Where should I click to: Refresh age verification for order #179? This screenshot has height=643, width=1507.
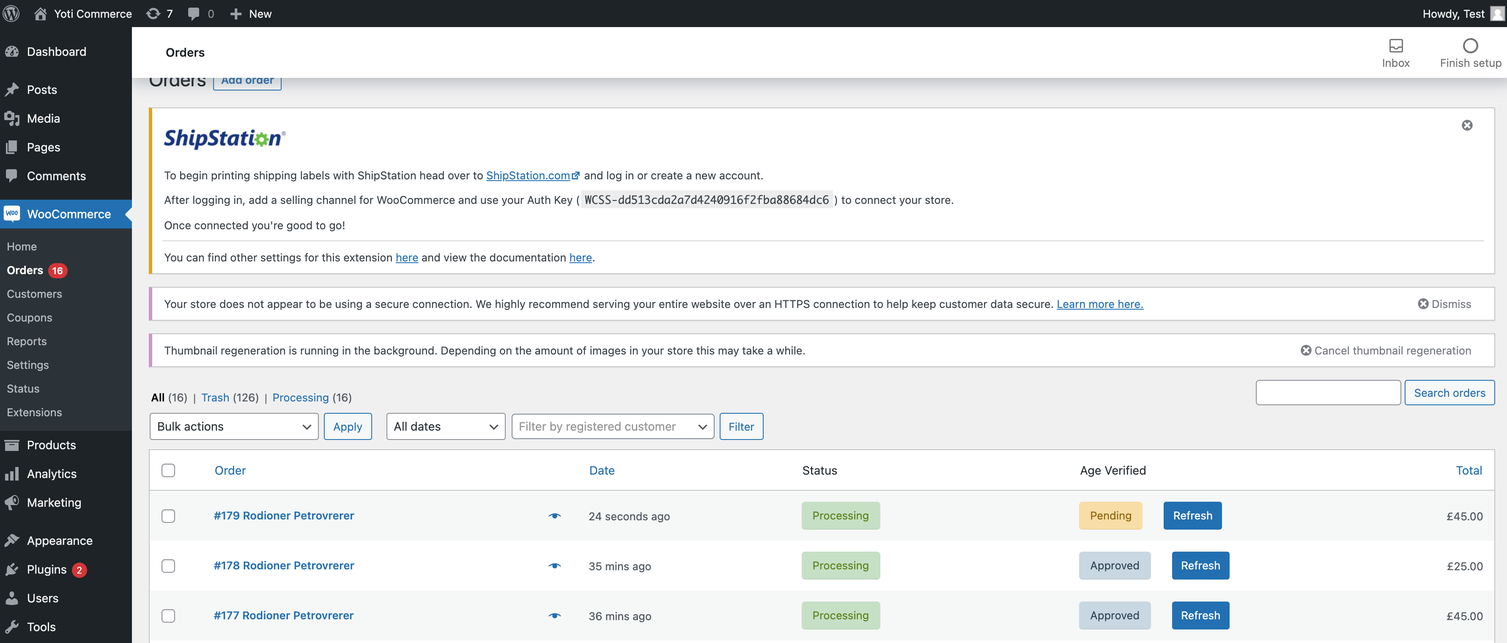click(1192, 515)
